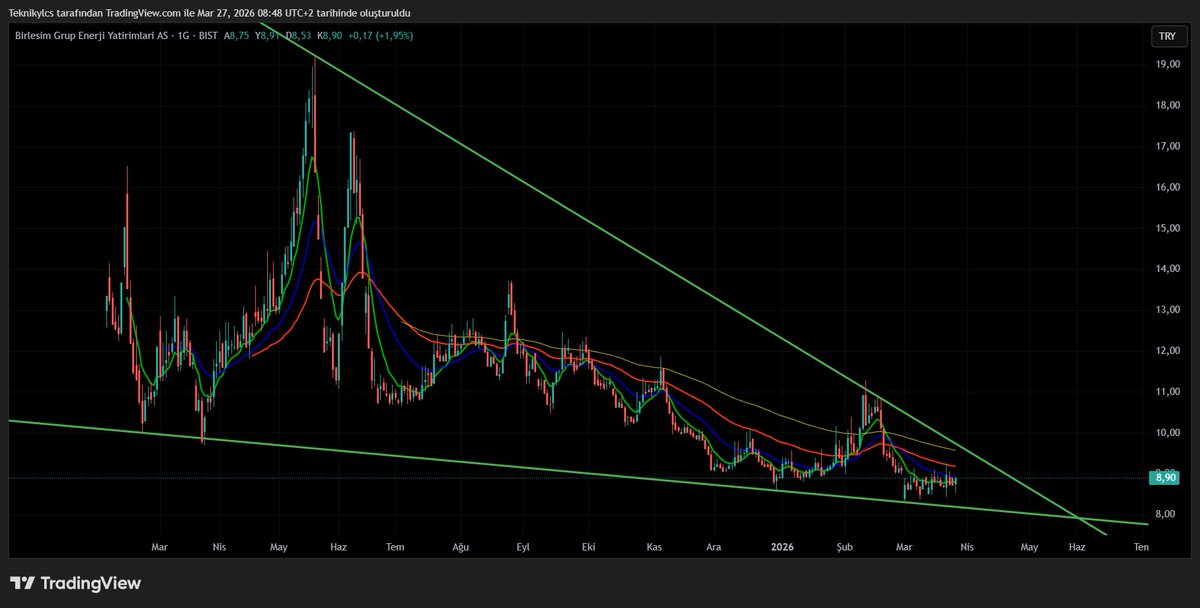Click the 19,00 price axis label
This screenshot has height=608, width=1200.
1166,64
